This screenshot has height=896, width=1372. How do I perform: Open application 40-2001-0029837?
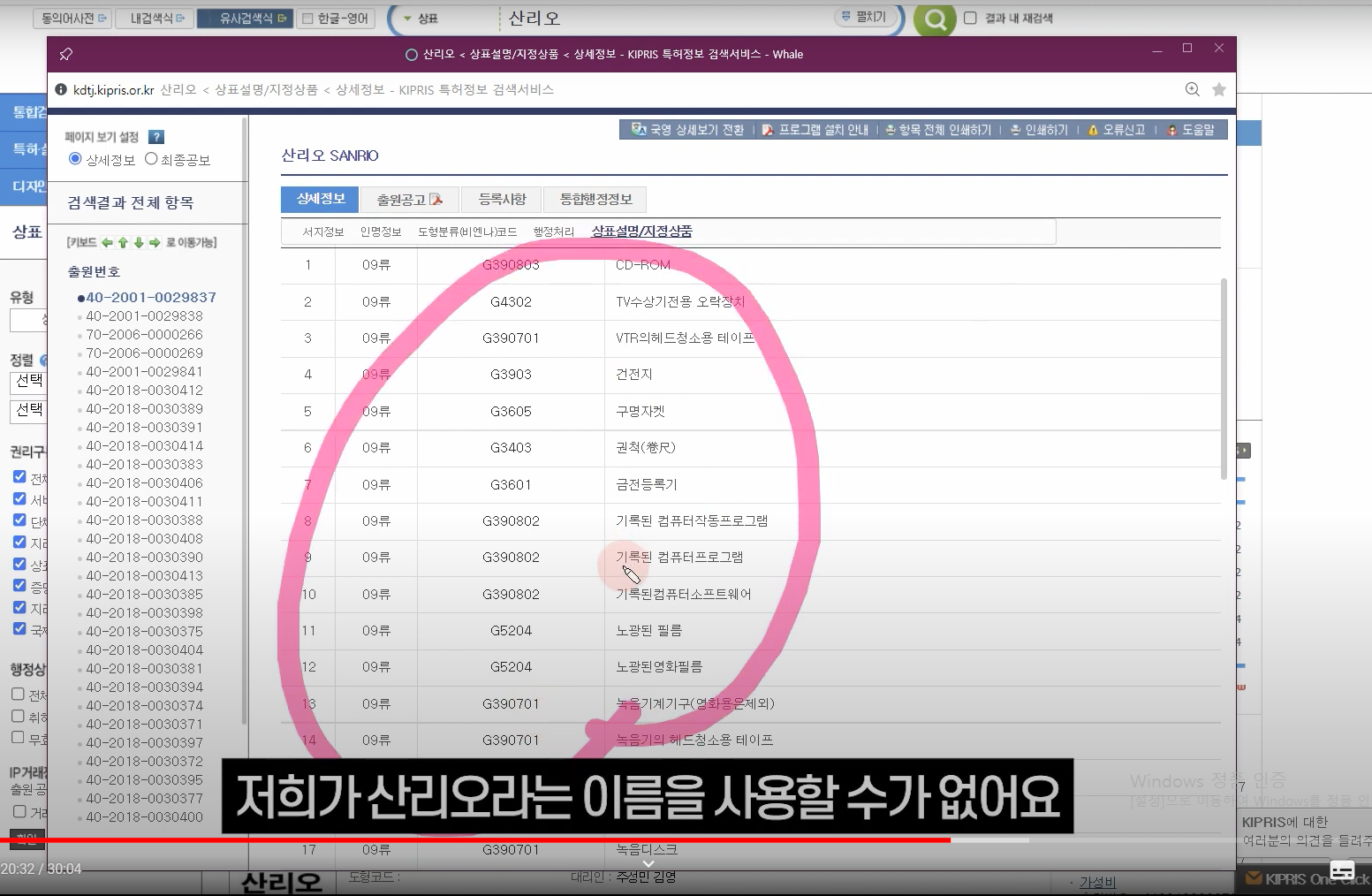151,298
